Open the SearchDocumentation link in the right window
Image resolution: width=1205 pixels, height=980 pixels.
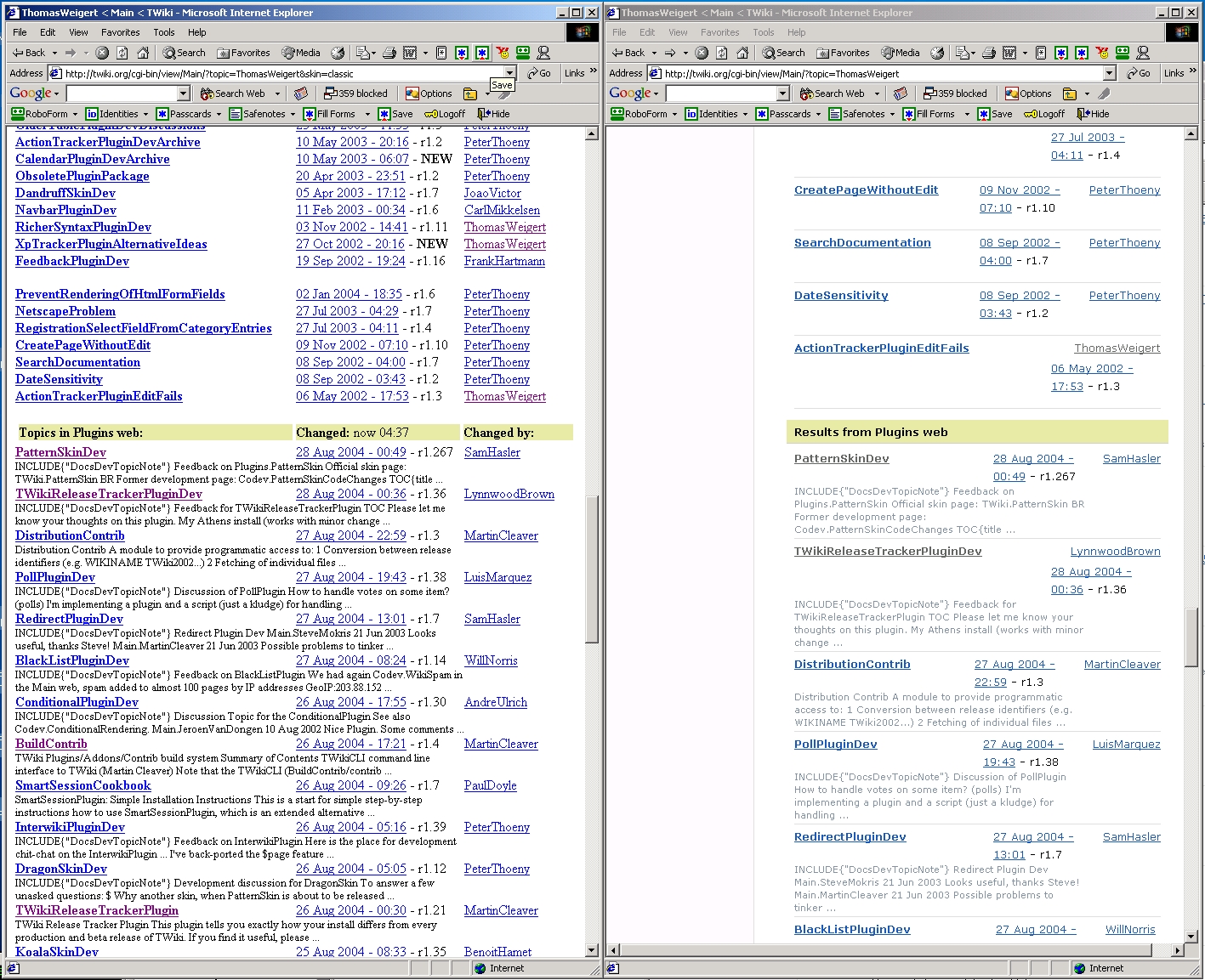coord(862,243)
